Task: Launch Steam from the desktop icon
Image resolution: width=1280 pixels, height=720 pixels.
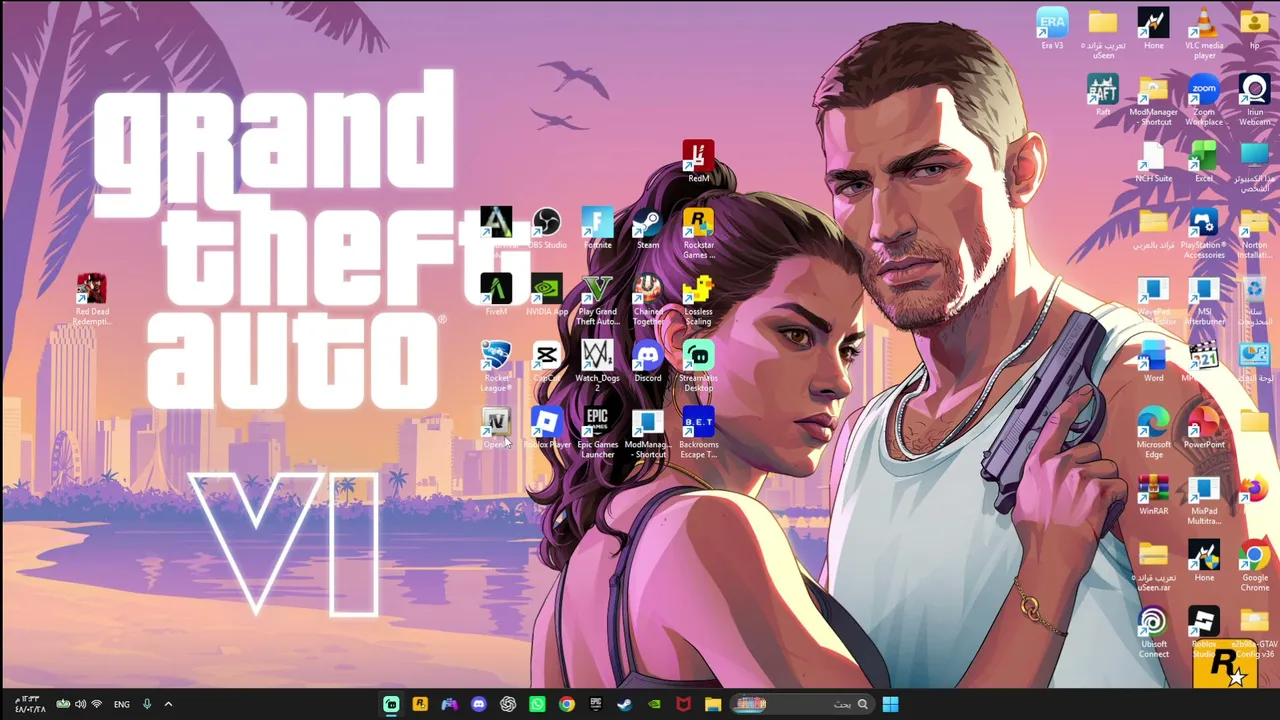Action: coord(648,228)
